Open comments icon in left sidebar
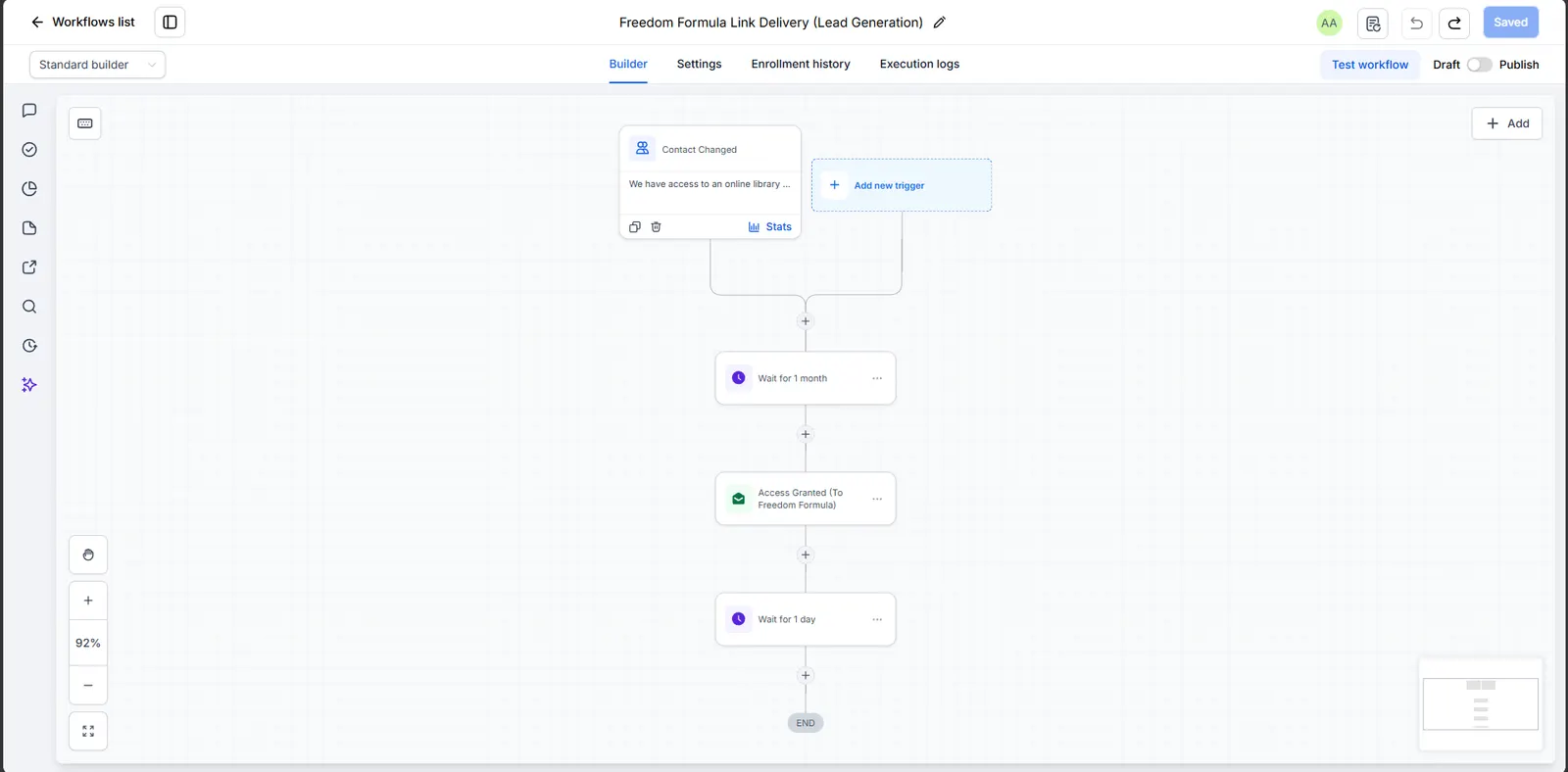 pyautogui.click(x=29, y=111)
